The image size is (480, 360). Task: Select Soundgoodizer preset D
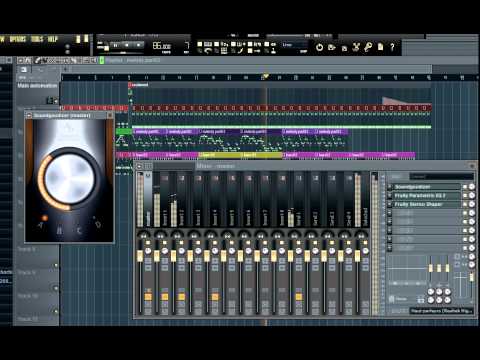tap(98, 225)
